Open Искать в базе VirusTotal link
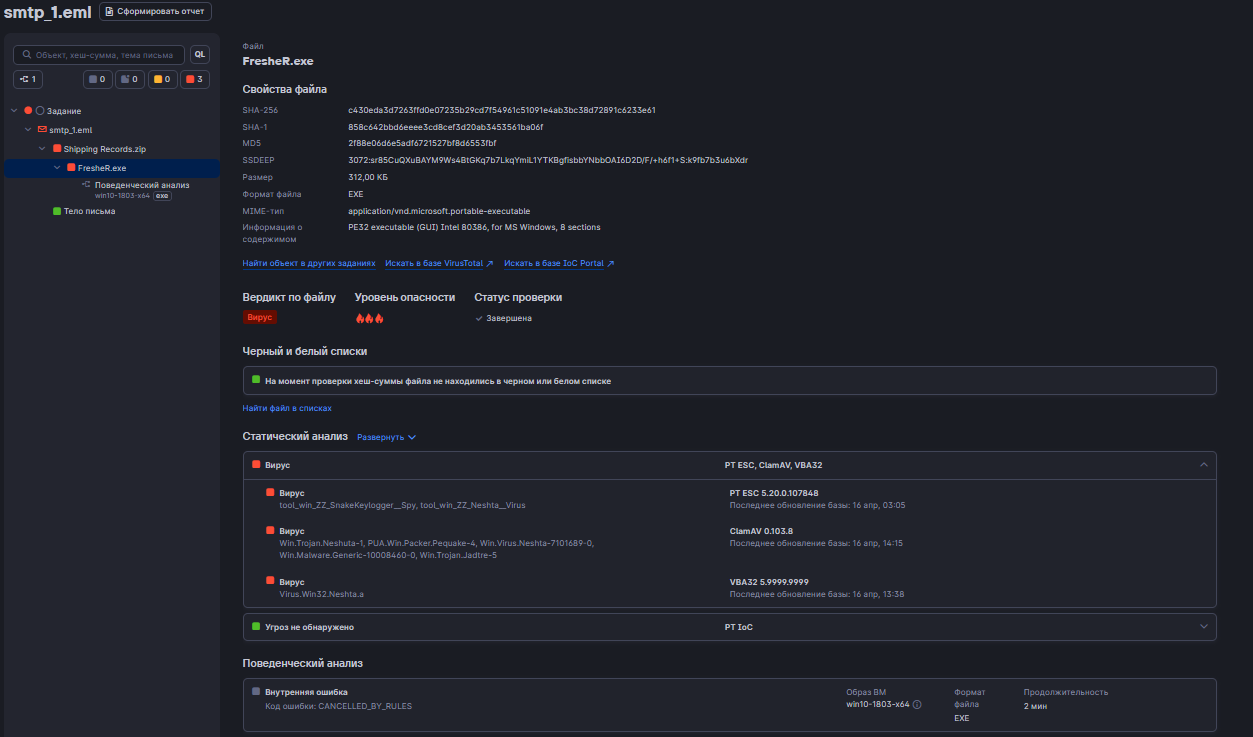 click(434, 264)
